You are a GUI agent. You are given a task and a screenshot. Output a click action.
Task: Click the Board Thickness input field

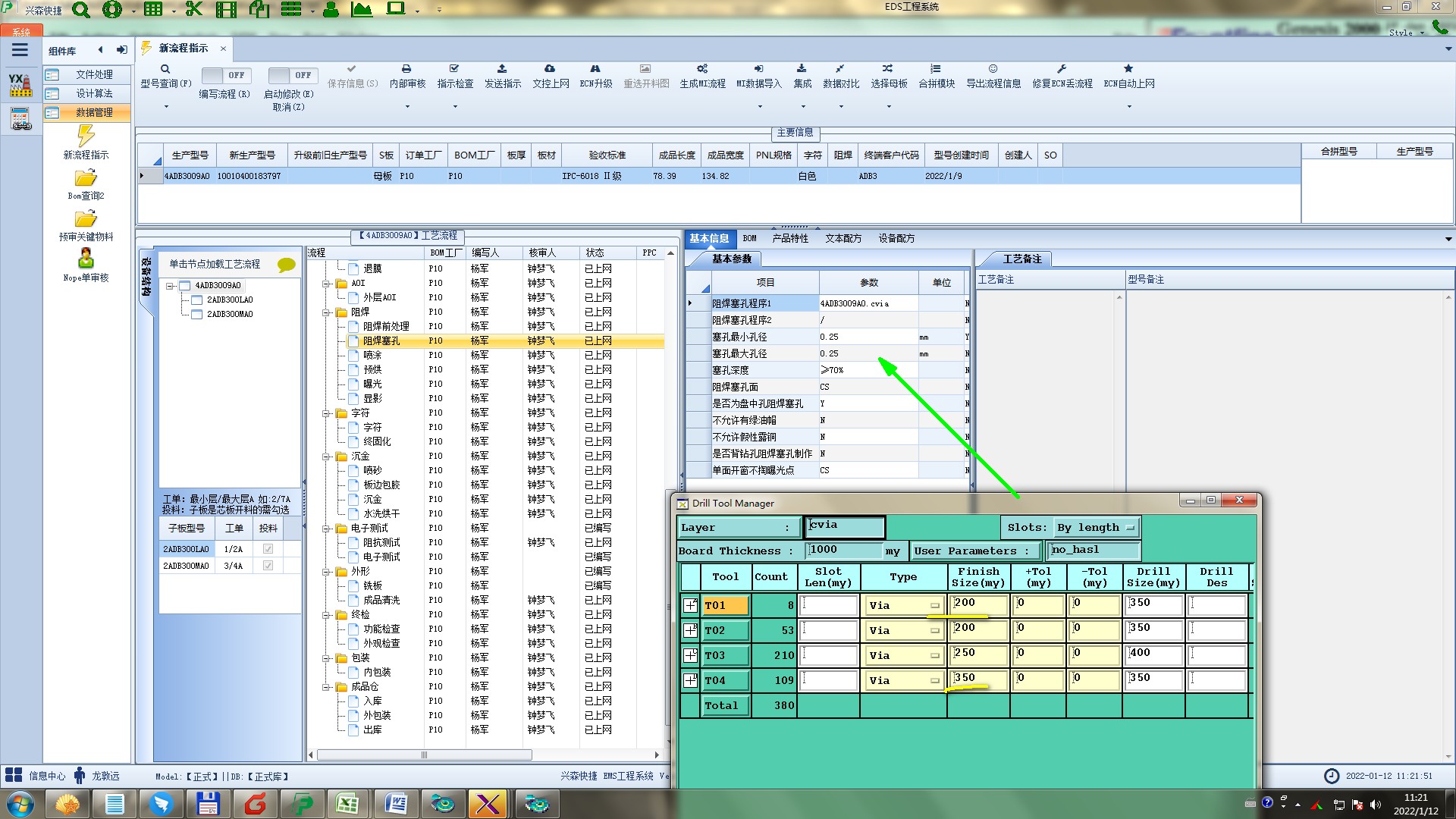coord(843,550)
